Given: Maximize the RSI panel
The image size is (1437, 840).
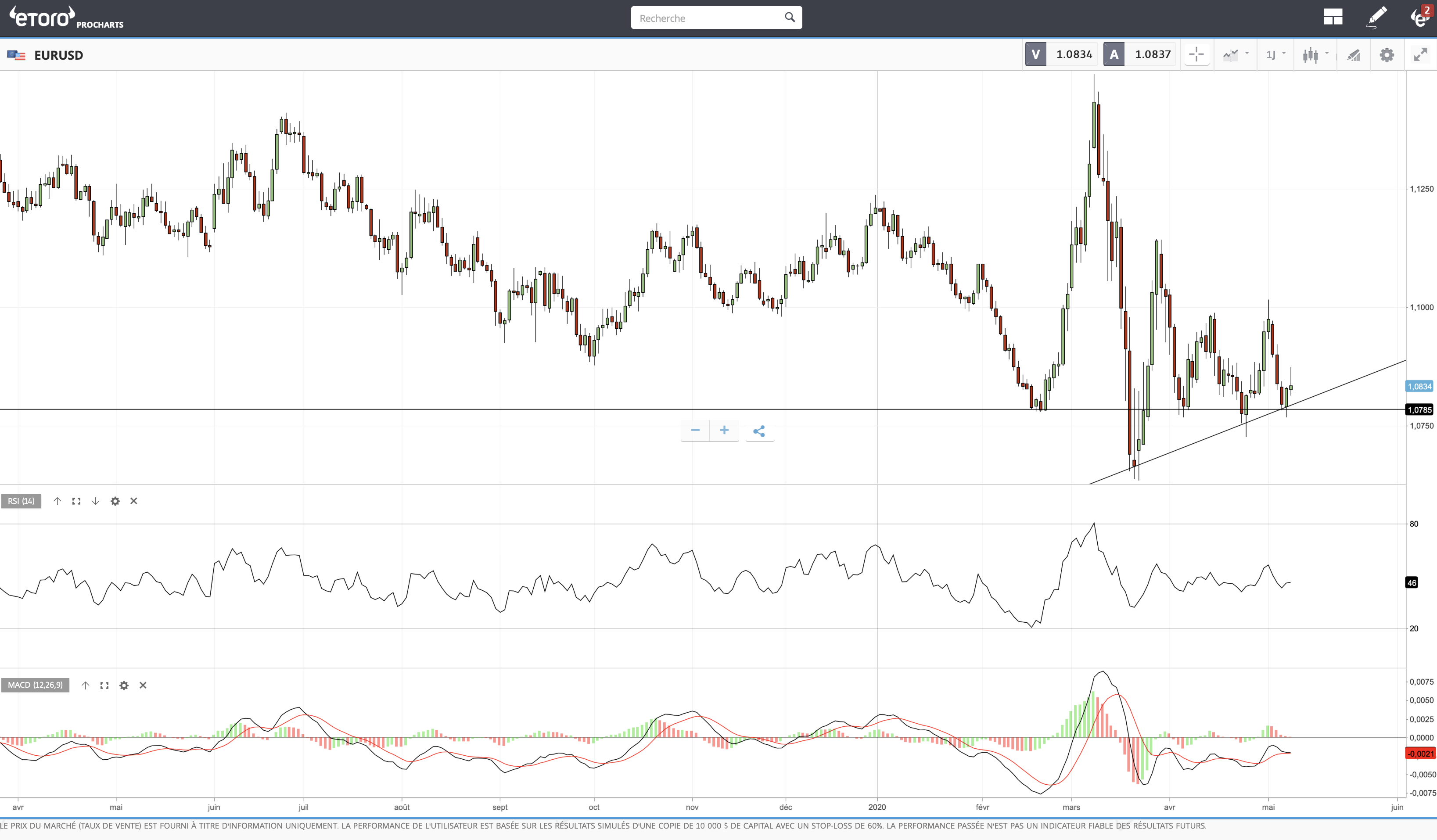Looking at the screenshot, I should tap(76, 501).
